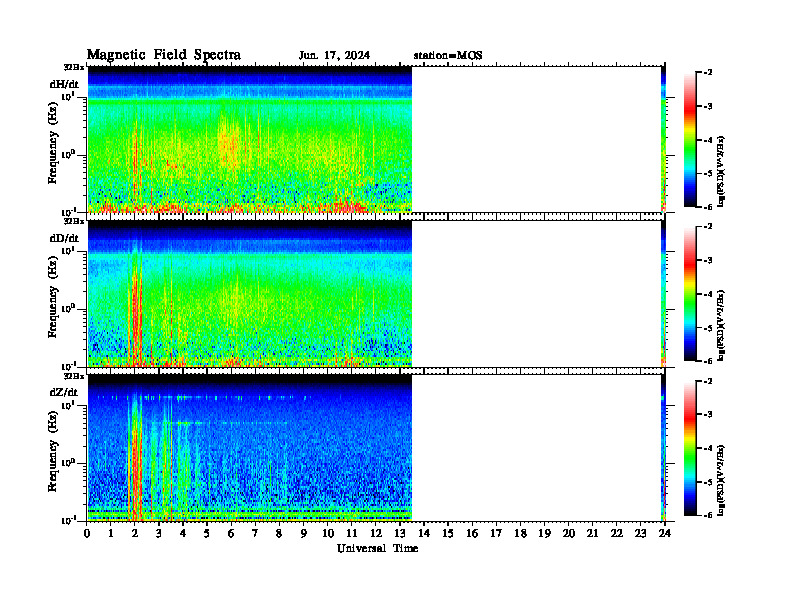Click hour "20" tick label on time axis
Viewport: 792px width, 612px height.
(x=569, y=533)
